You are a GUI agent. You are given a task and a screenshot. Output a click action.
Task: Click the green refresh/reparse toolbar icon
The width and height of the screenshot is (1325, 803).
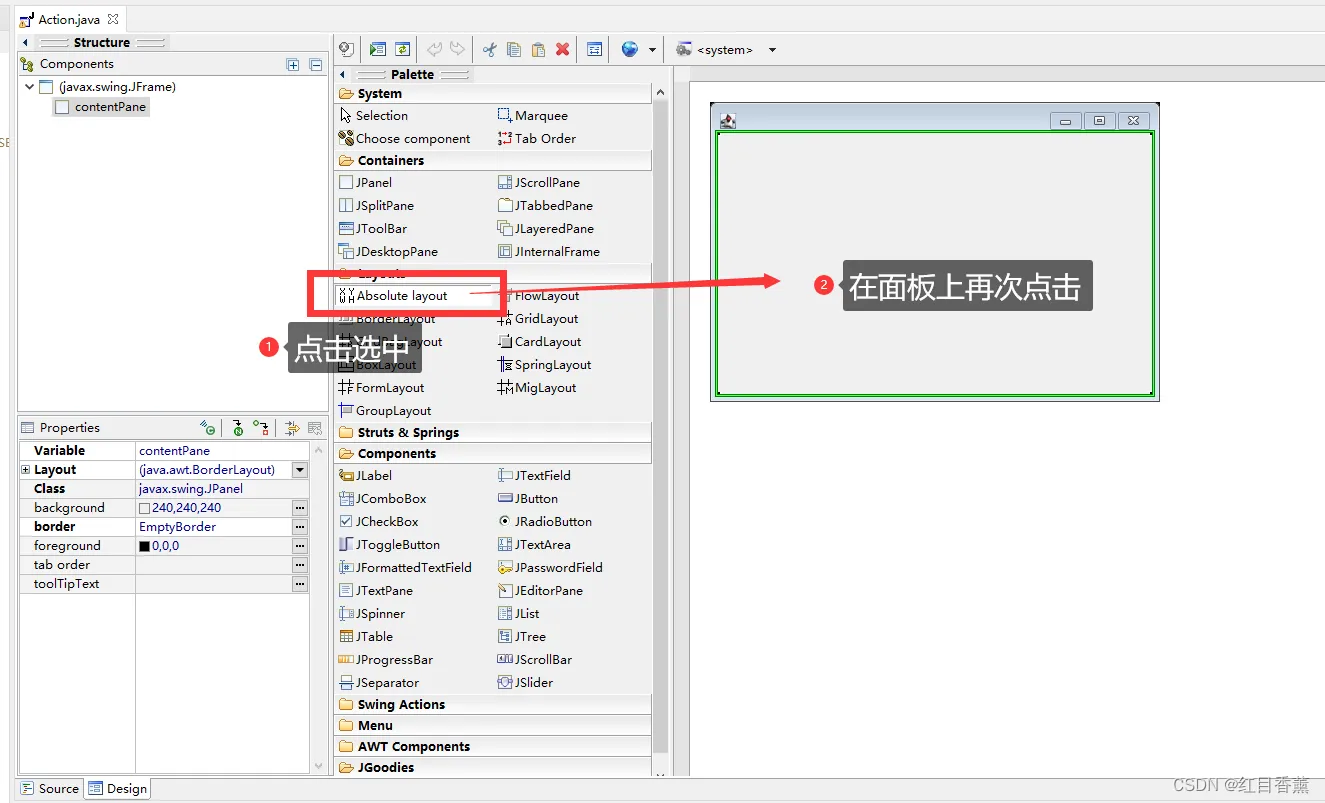402,49
